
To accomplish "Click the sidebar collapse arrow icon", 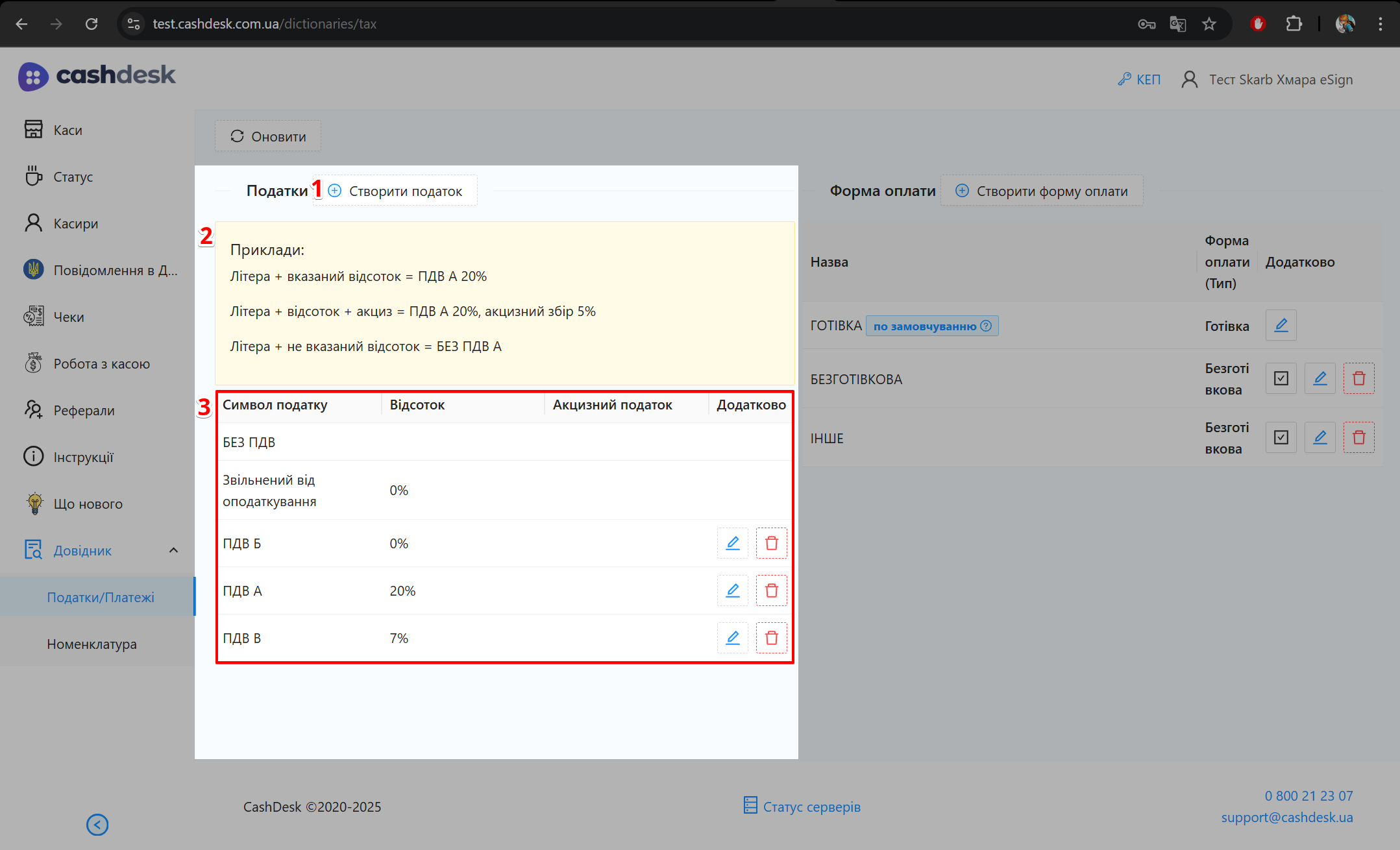I will (x=97, y=825).
